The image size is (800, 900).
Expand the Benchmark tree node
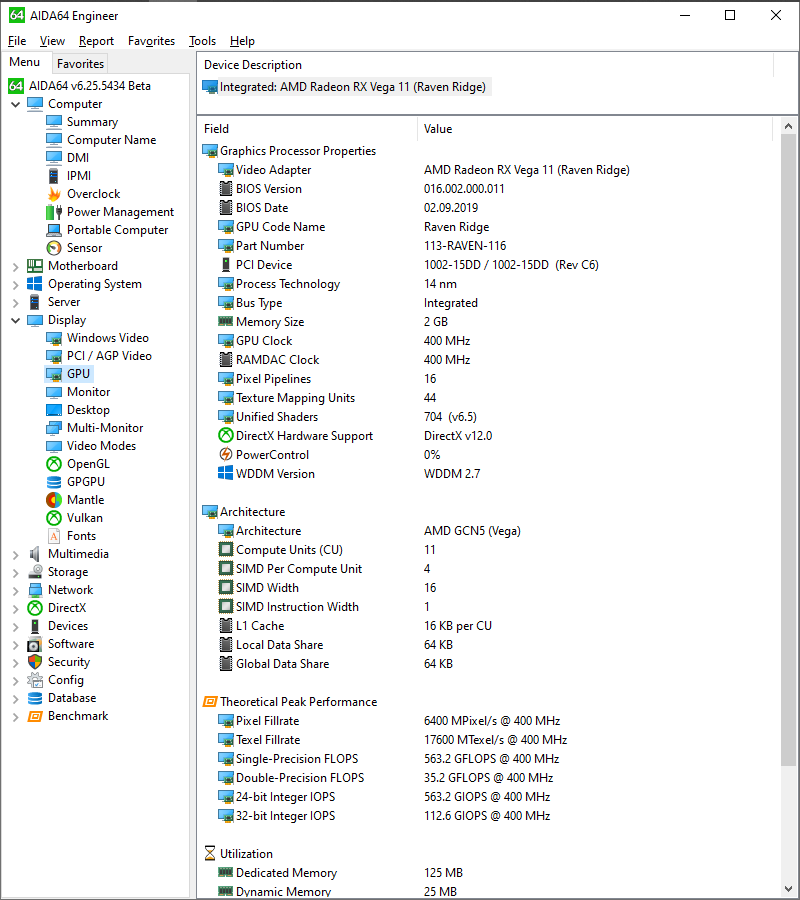[x=15, y=717]
